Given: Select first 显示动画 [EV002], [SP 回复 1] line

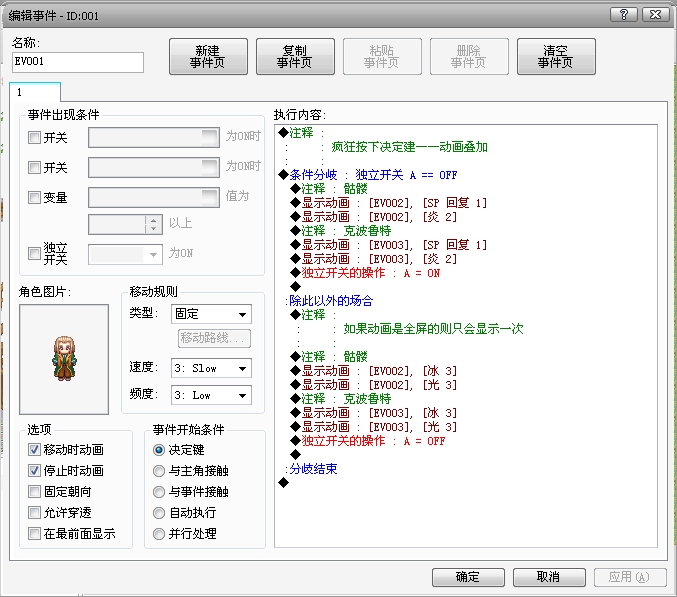Looking at the screenshot, I should 388,203.
